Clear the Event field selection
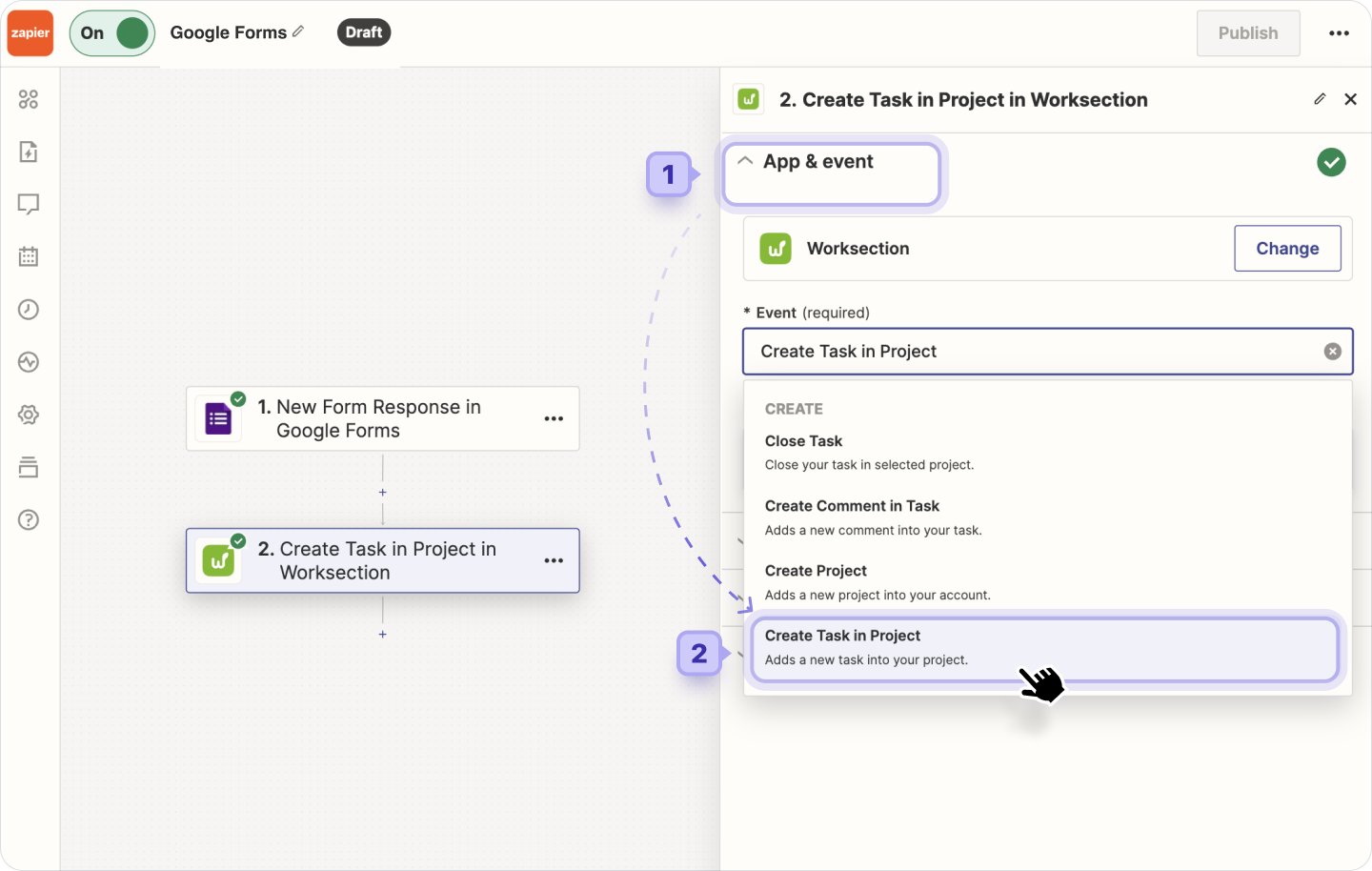Viewport: 1372px width, 871px height. coord(1332,352)
